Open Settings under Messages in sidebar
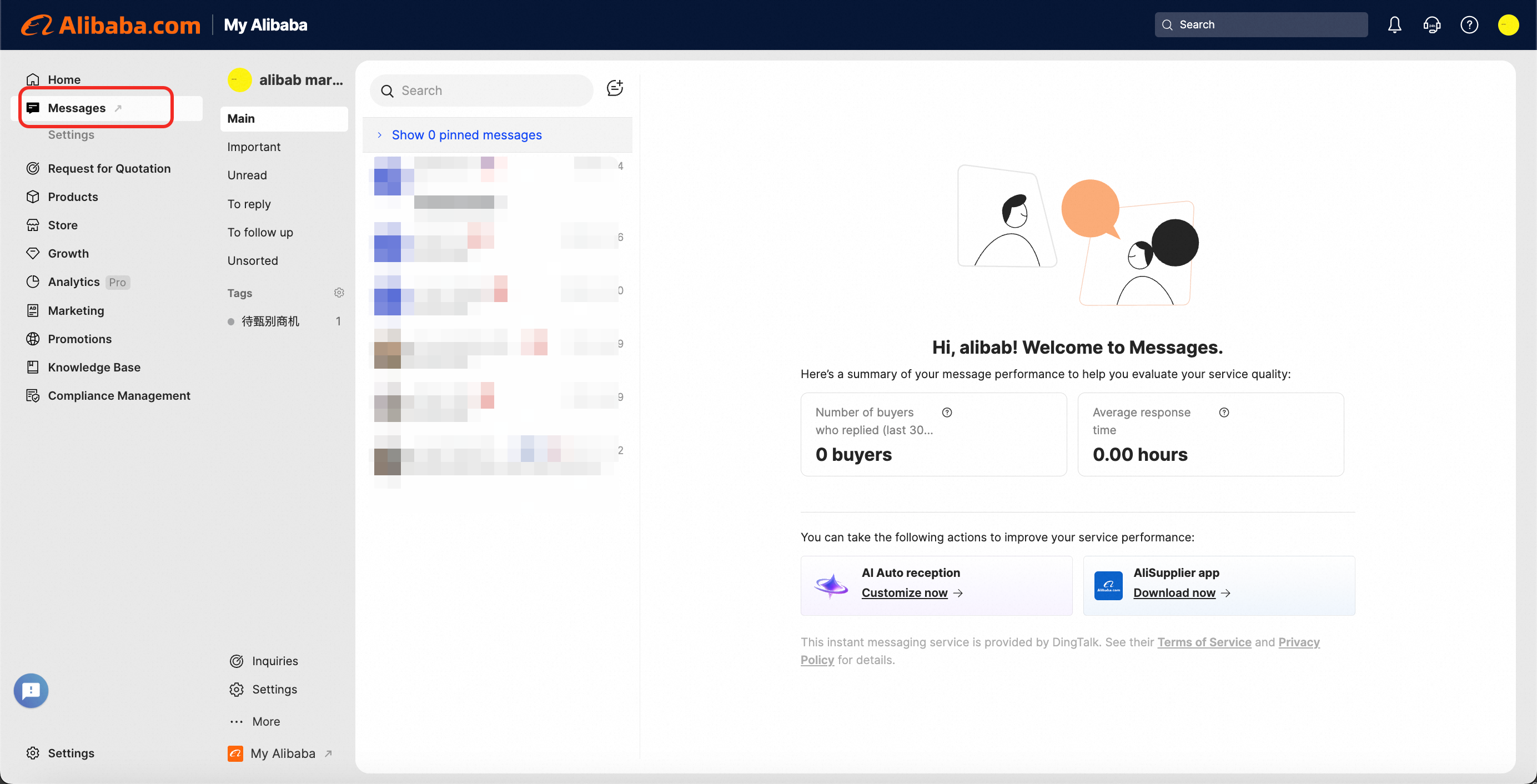Screen dimensions: 1537x784 tap(71, 135)
